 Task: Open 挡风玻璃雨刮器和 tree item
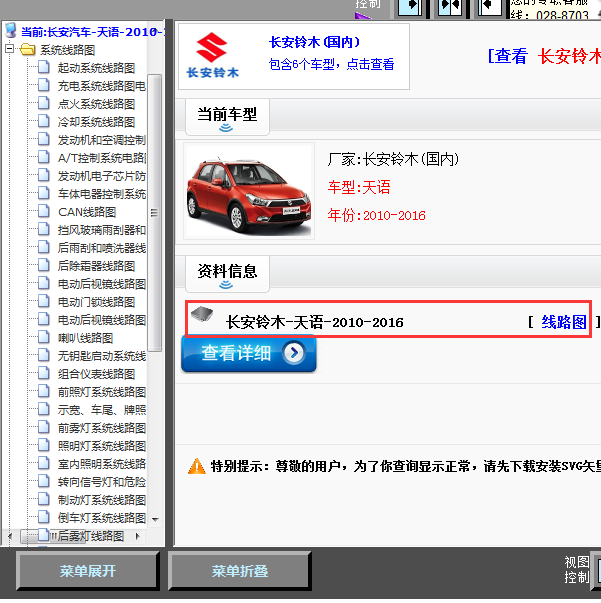102,230
